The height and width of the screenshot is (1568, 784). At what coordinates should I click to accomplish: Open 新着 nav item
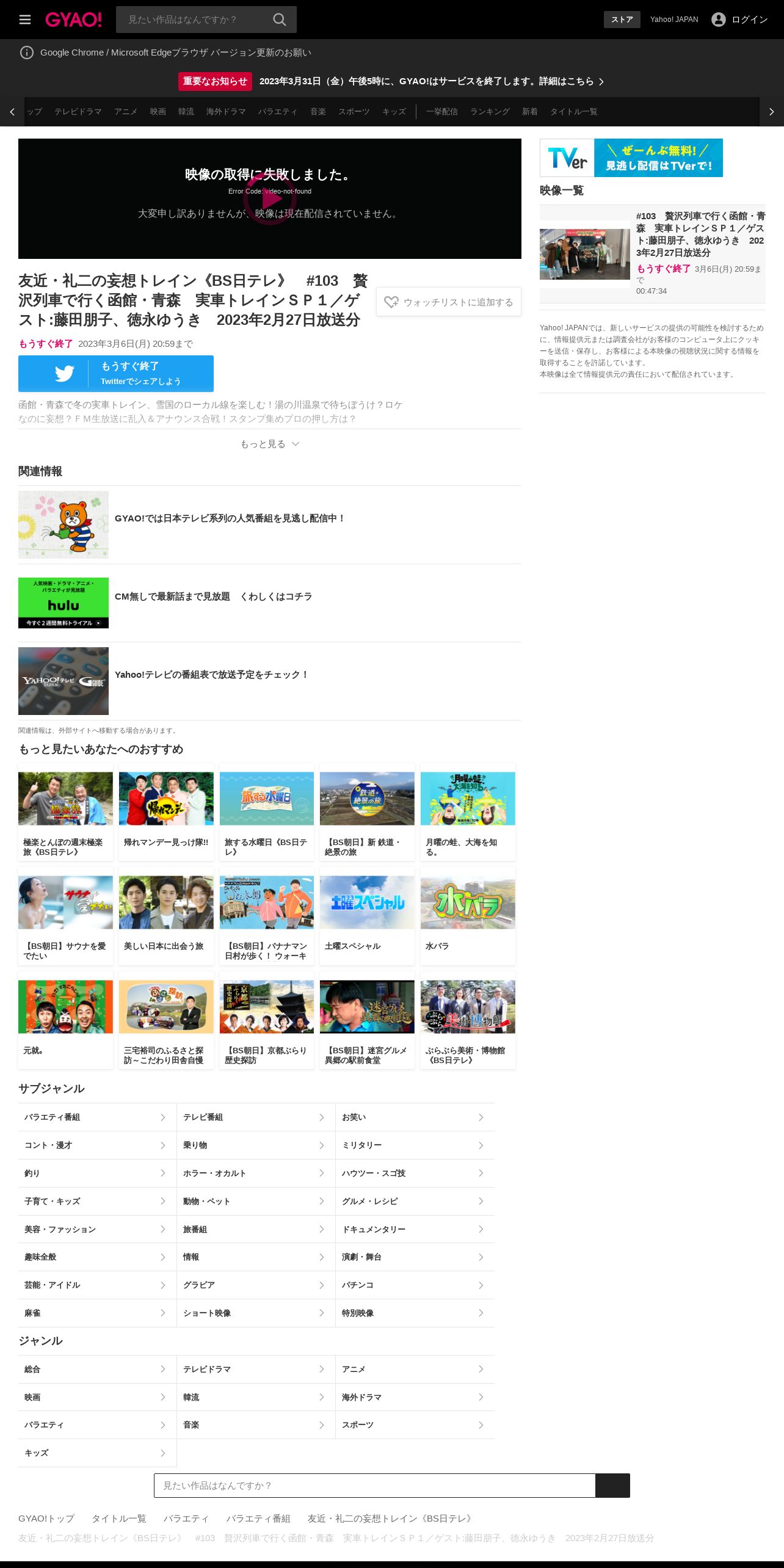[530, 112]
